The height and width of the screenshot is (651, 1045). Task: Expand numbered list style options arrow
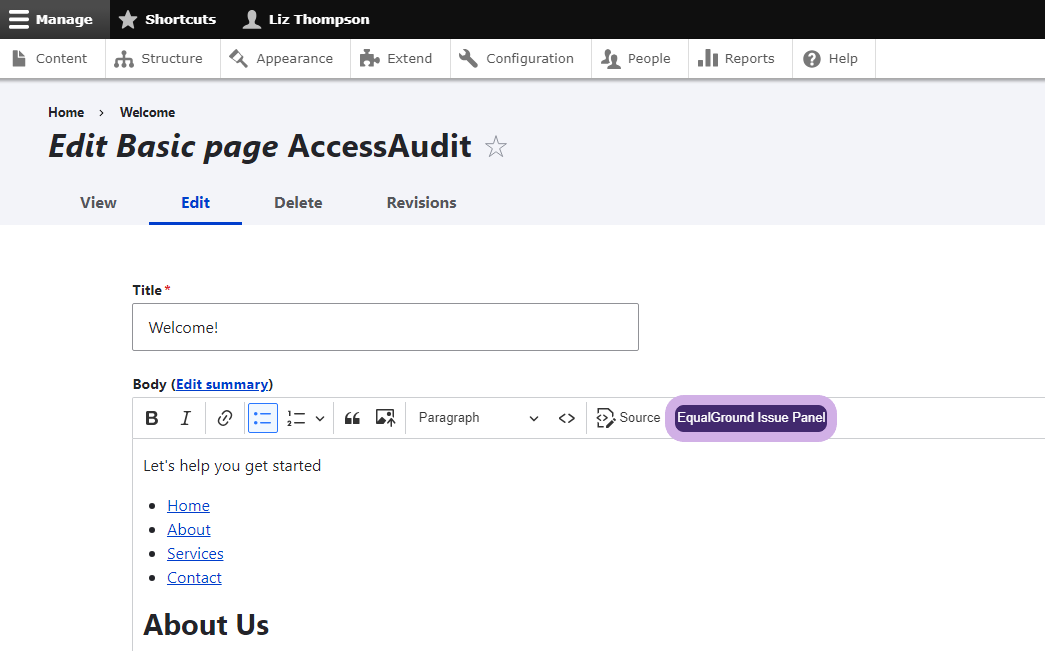click(x=320, y=418)
